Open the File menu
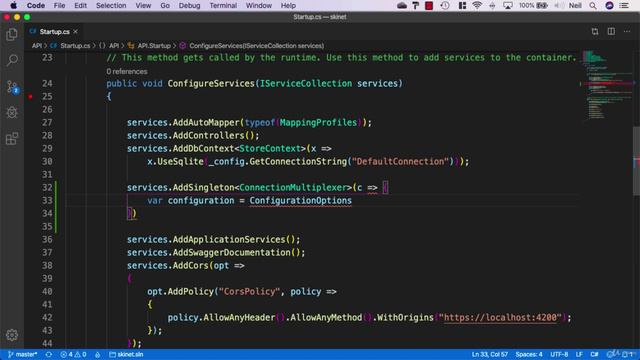This screenshot has height=360, width=640. pos(60,5)
